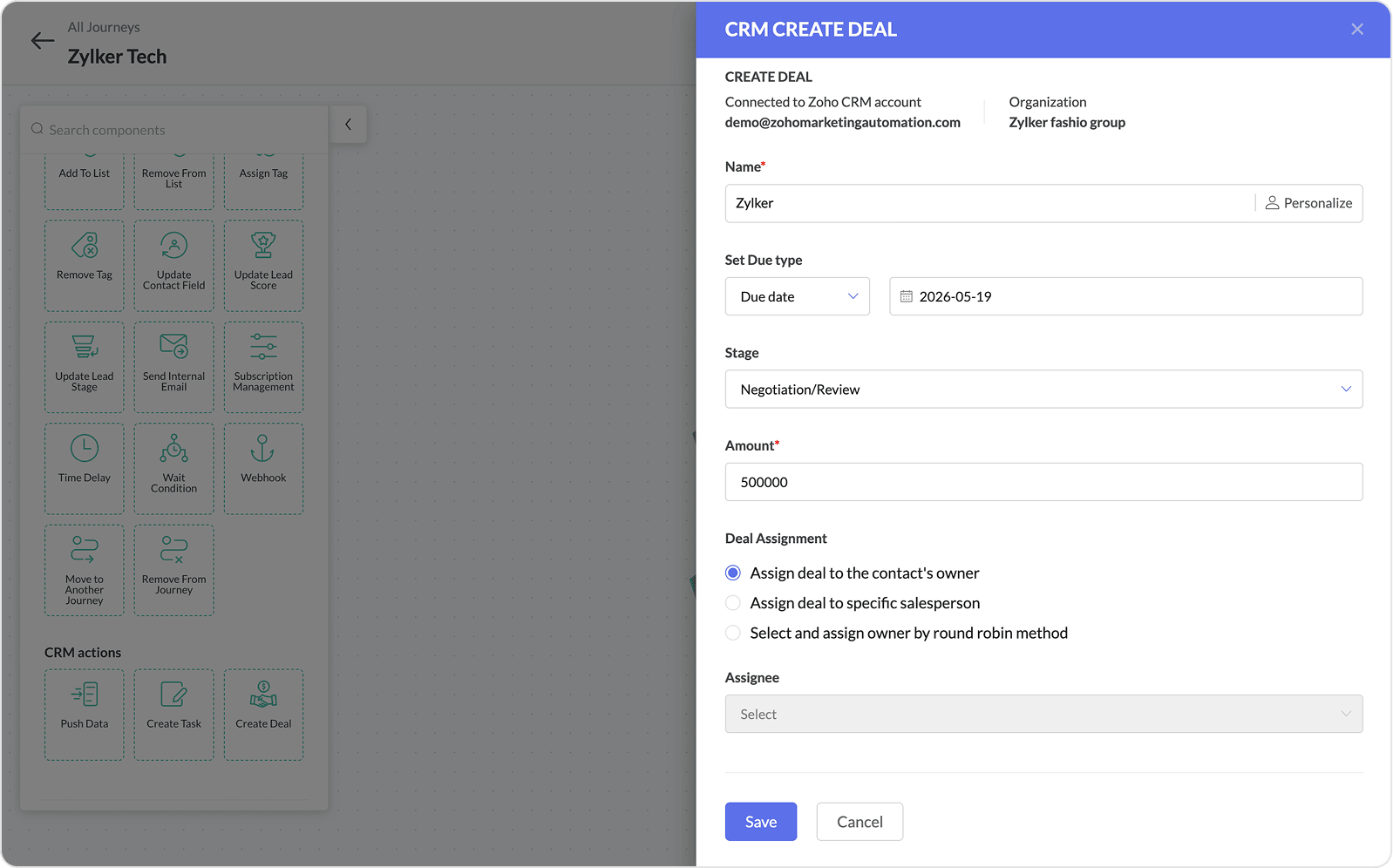Open the Stage dropdown showing Negotiation/Review
This screenshot has width=1393, height=868.
pos(1043,390)
